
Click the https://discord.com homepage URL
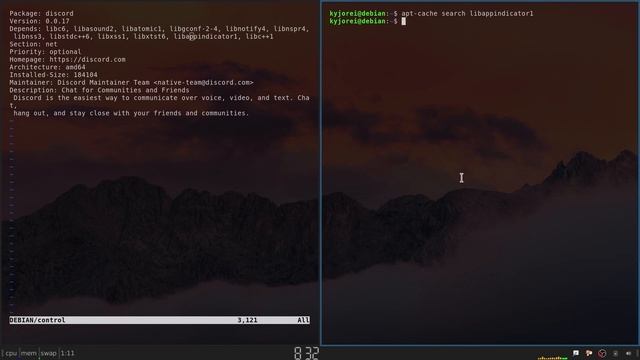coord(87,60)
